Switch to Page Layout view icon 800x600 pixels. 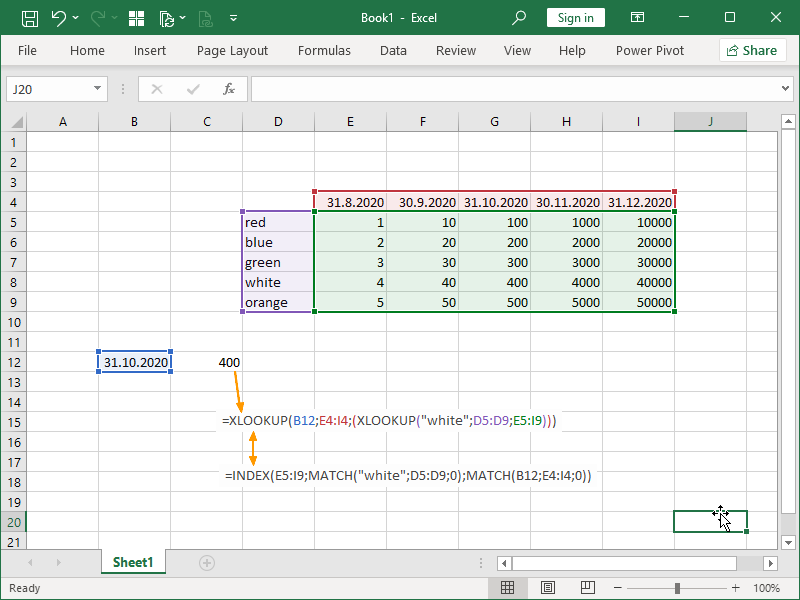pos(547,588)
